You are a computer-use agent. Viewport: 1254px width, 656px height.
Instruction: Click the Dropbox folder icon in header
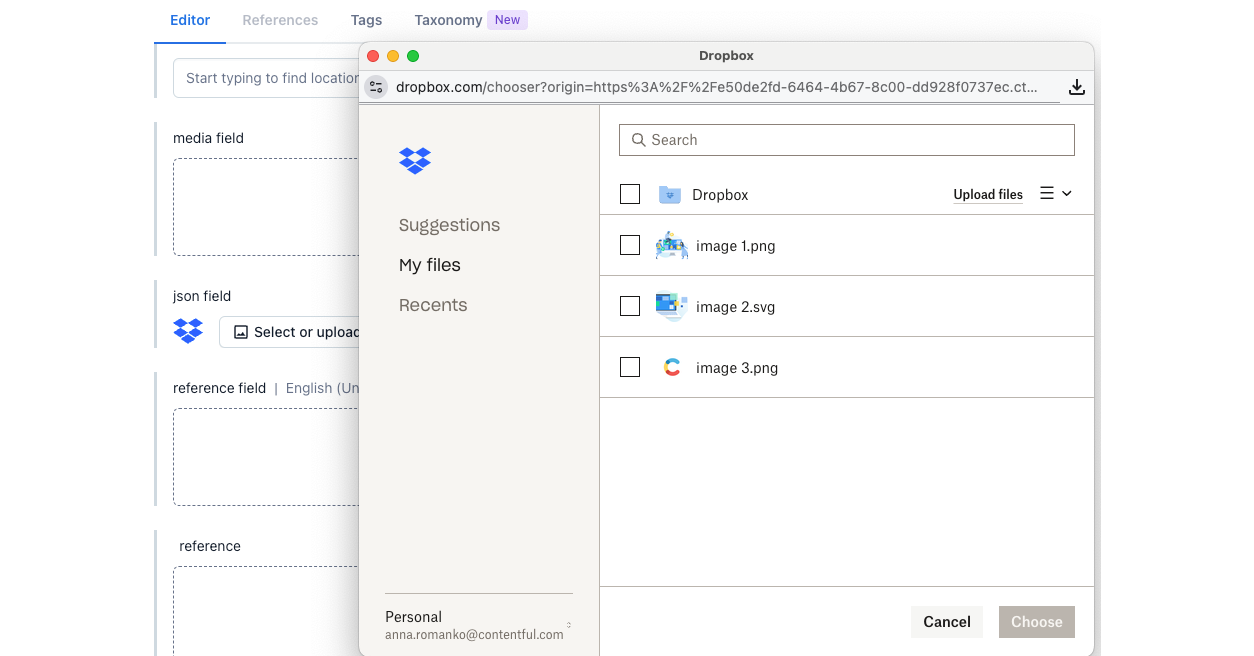[x=670, y=195]
